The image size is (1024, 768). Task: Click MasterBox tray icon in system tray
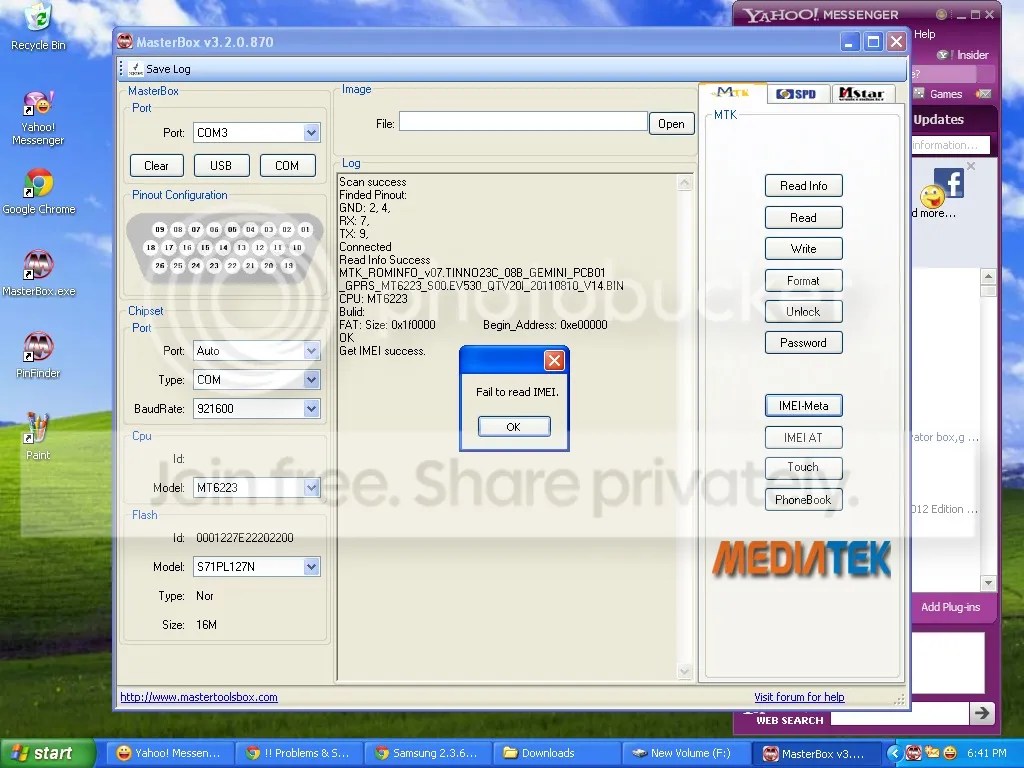(x=914, y=753)
